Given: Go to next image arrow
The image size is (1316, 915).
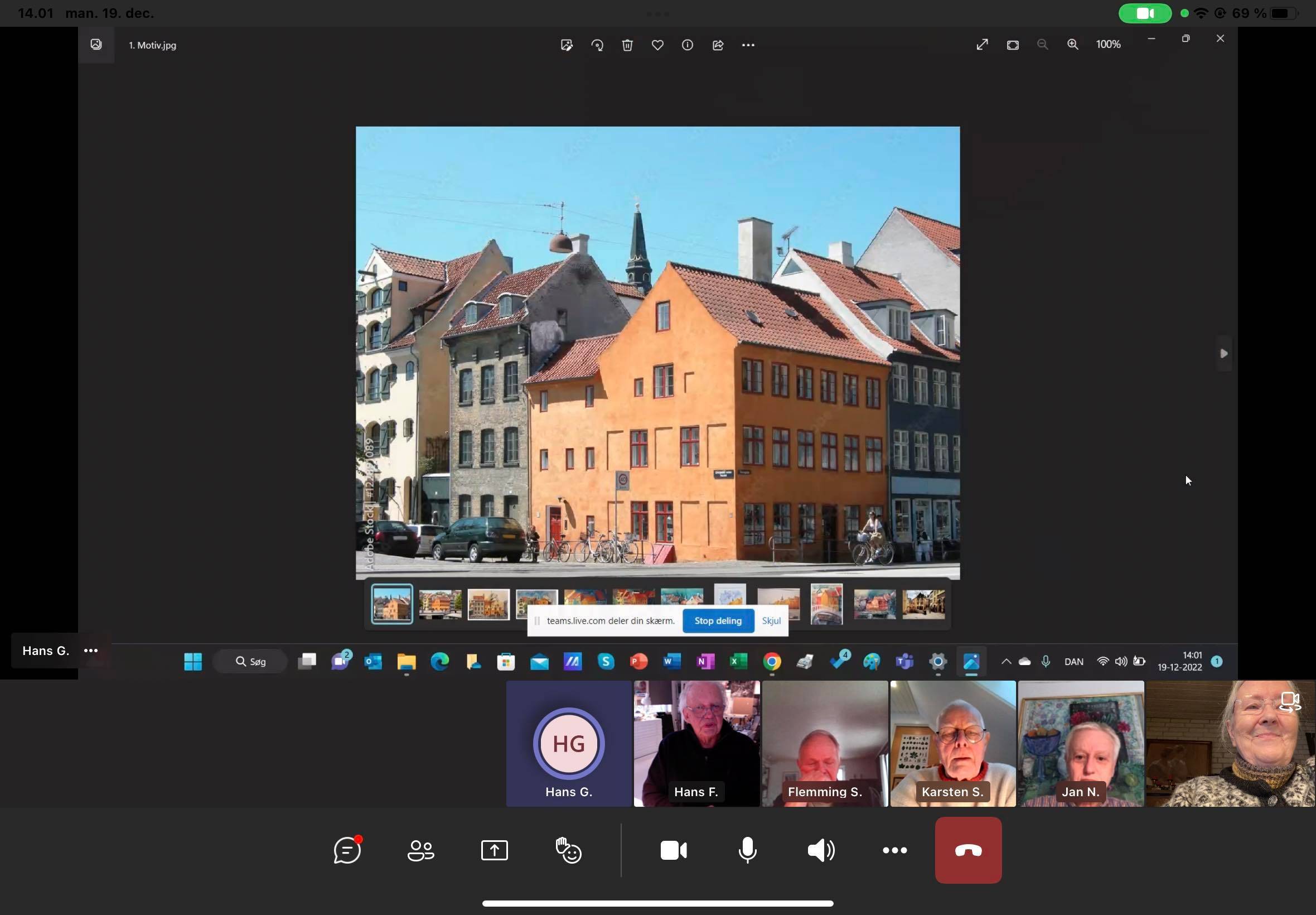Looking at the screenshot, I should (1223, 354).
